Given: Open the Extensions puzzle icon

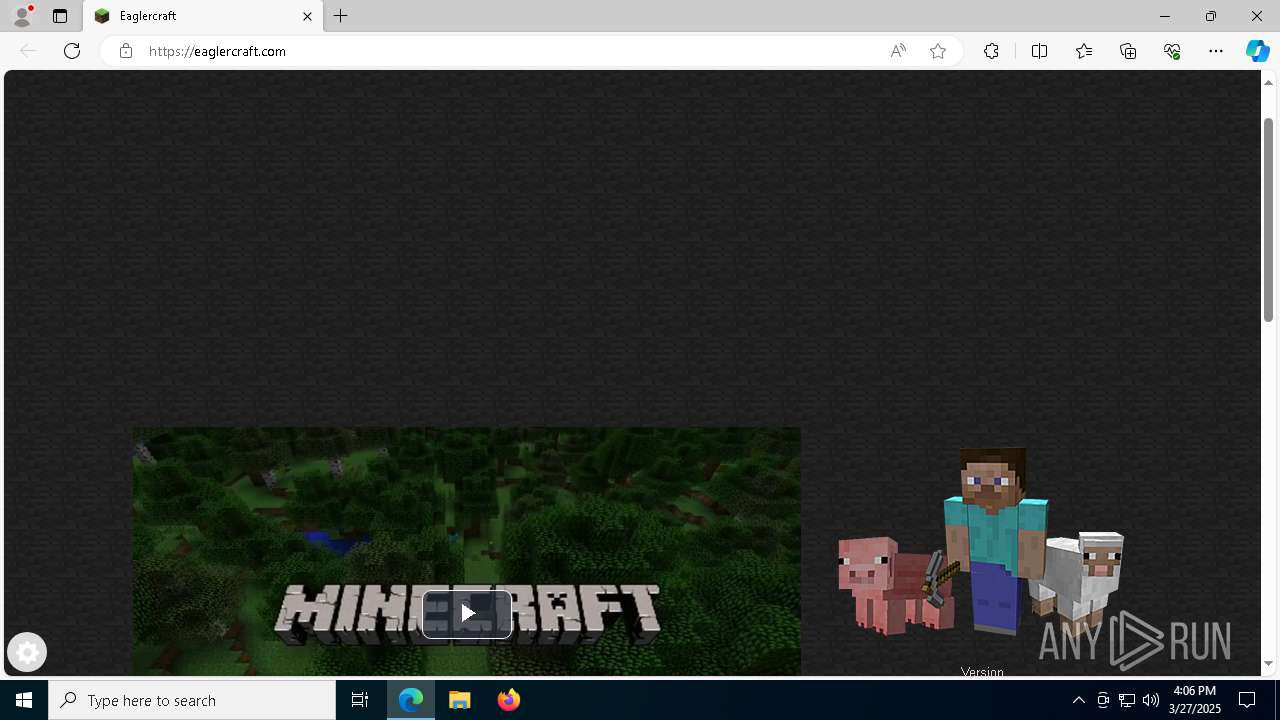Looking at the screenshot, I should coord(991,51).
